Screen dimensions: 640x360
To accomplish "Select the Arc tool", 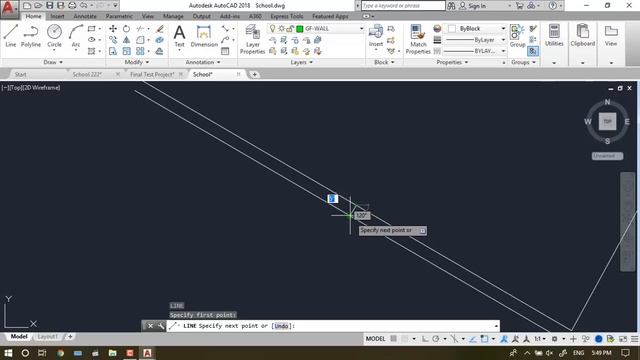I will pyautogui.click(x=76, y=36).
